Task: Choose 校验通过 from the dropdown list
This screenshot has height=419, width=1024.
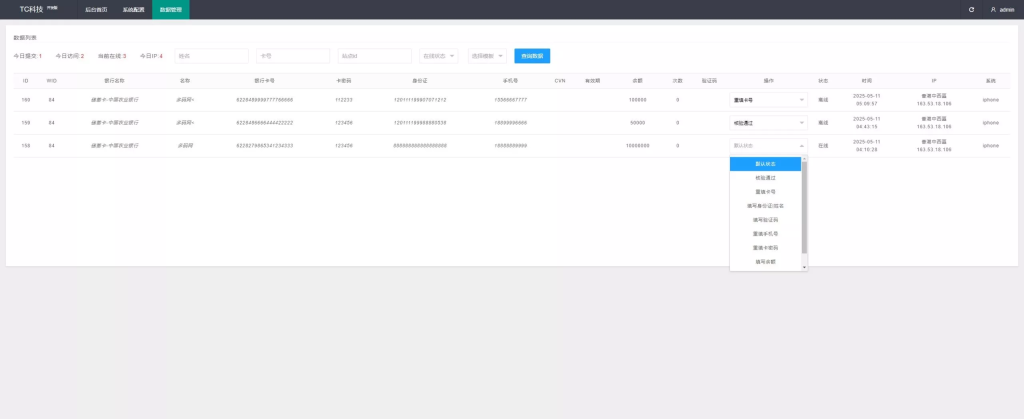Action: [x=765, y=178]
